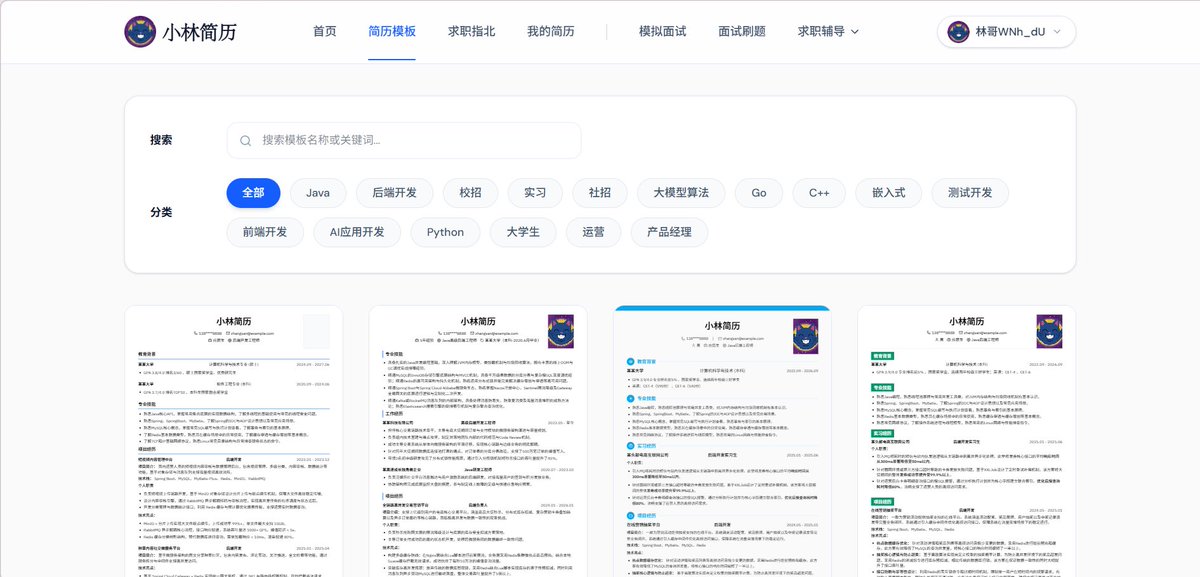This screenshot has width=1200, height=577.
Task: Open 求职指北 nav item
Action: [x=472, y=32]
